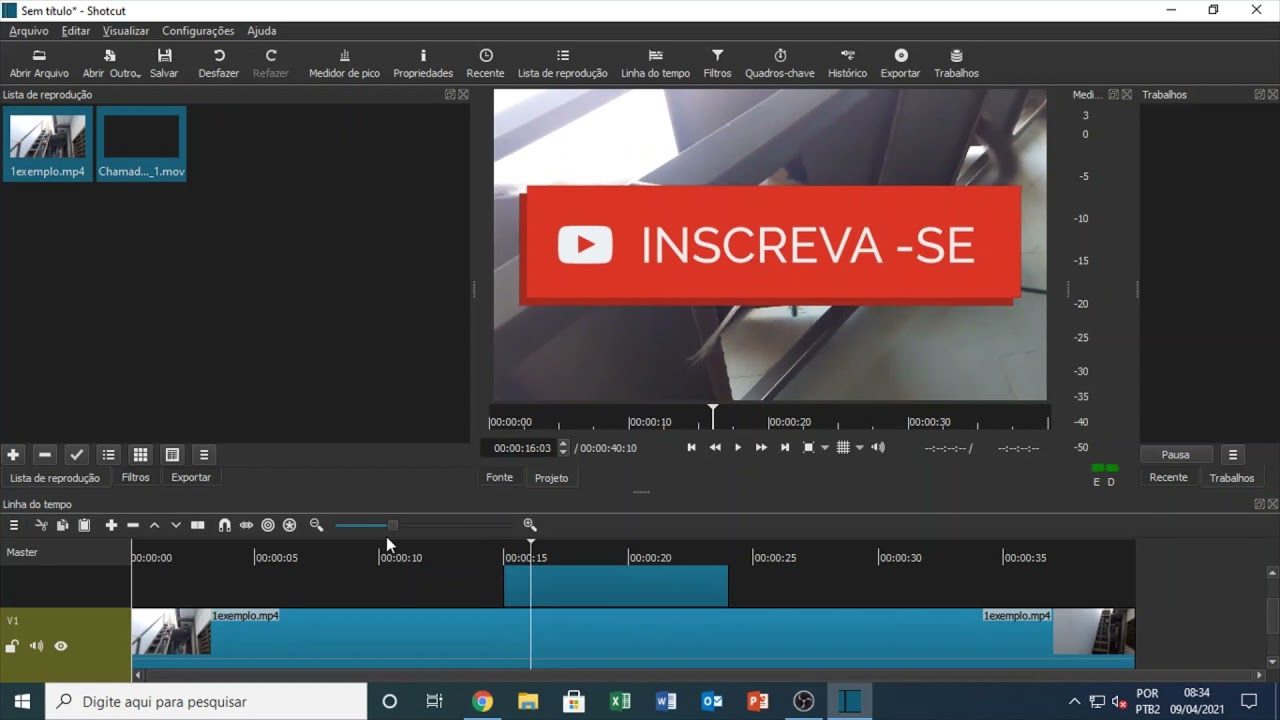Toggle ripple all tracks icon
The width and height of the screenshot is (1280, 720).
coord(290,525)
